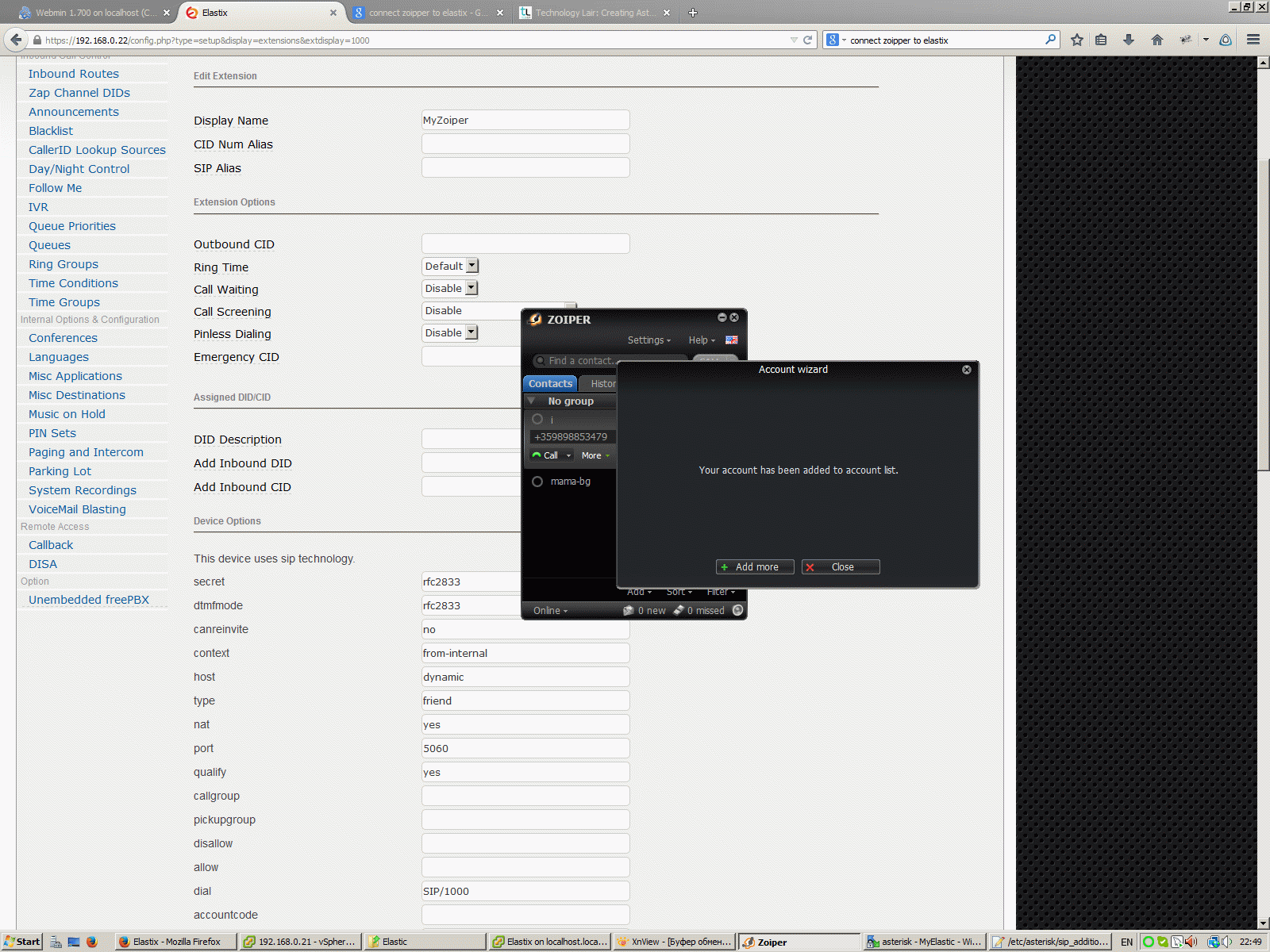Minimize the Zoiper phone window
Viewport: 1270px width, 952px height.
point(722,317)
